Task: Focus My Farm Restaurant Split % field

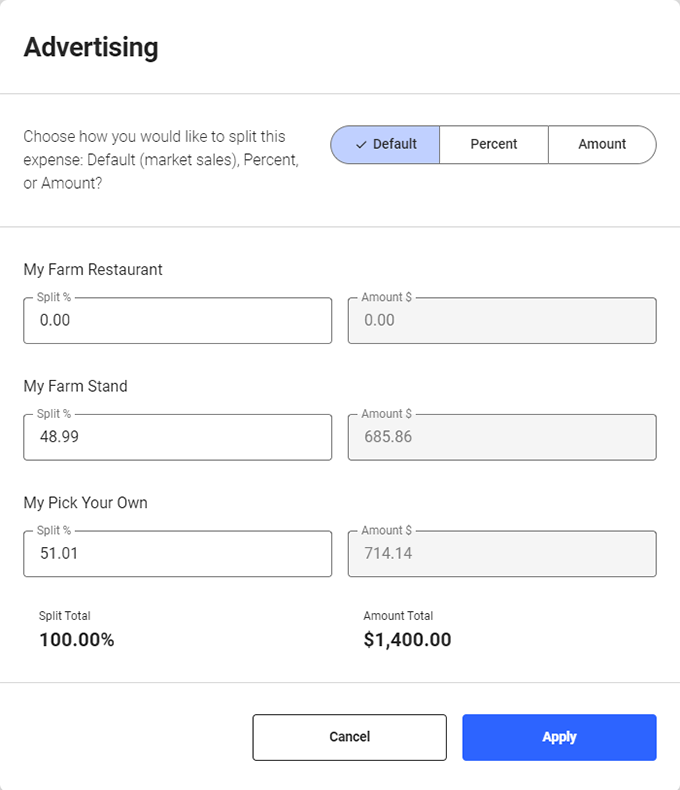Action: (177, 321)
